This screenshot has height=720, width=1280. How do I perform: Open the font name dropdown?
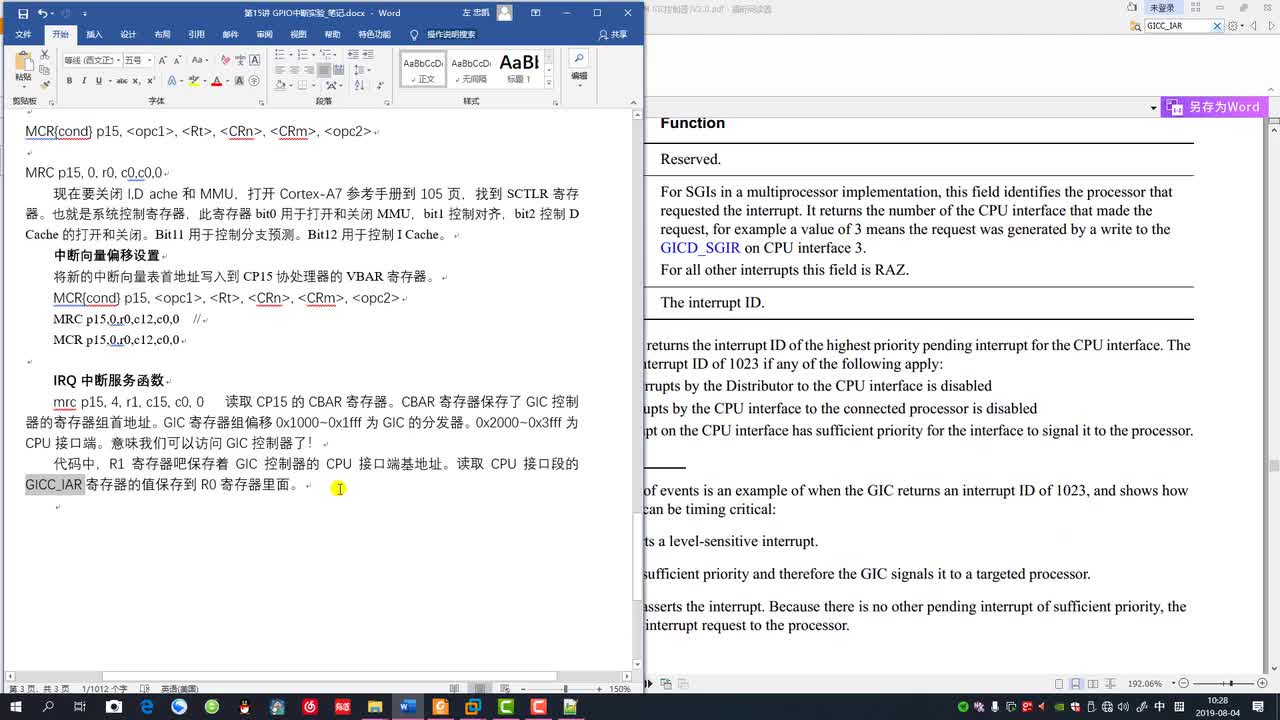point(118,61)
